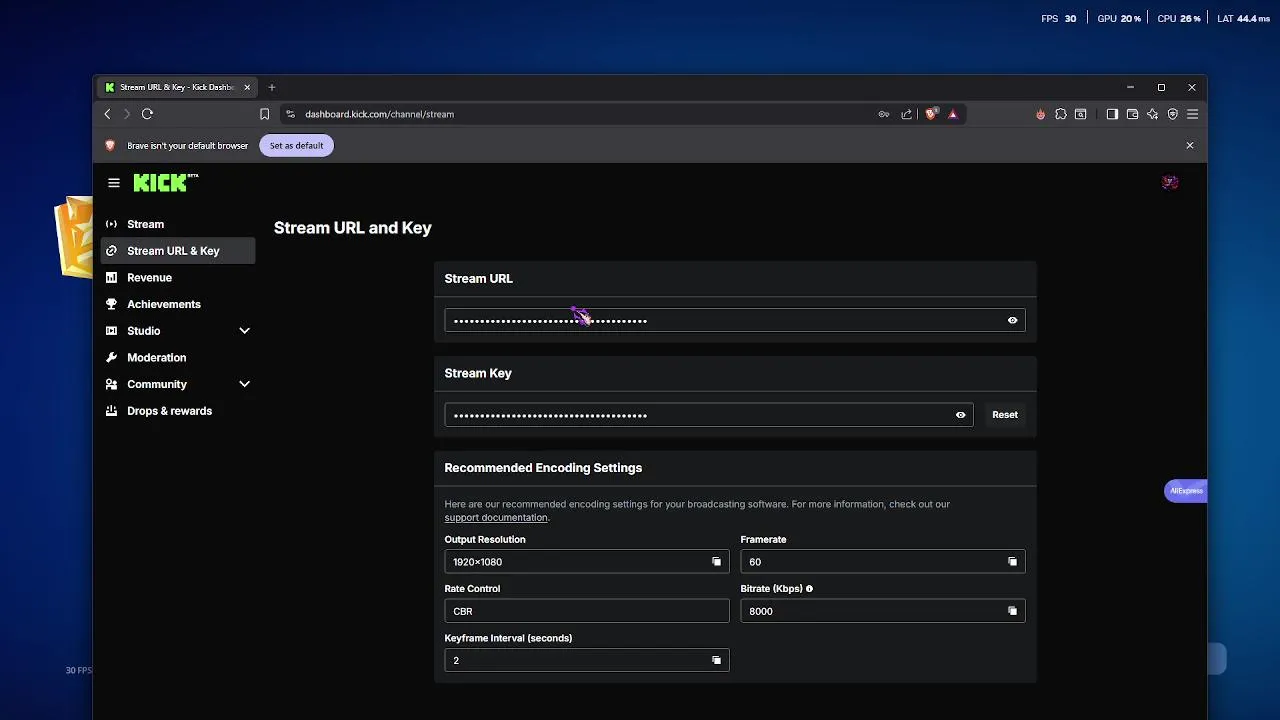Open the Brave main menu
The width and height of the screenshot is (1280, 720).
[1192, 114]
